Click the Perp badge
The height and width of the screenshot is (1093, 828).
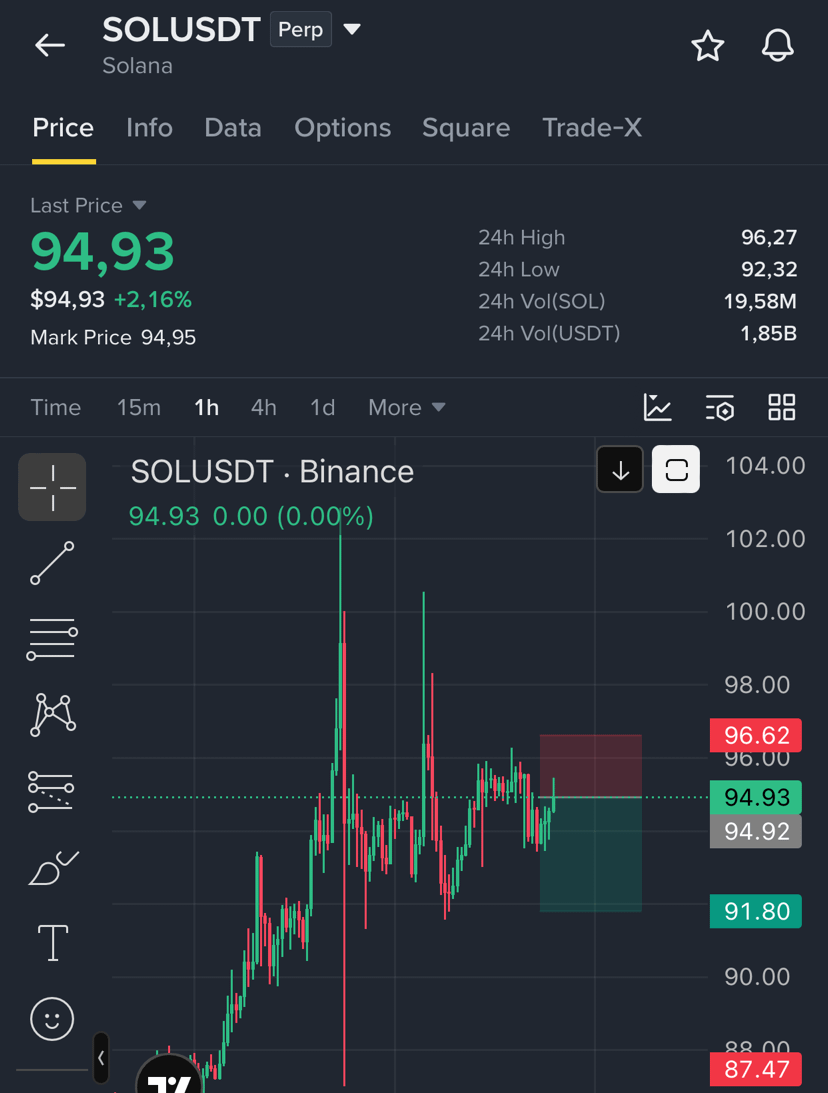[300, 29]
